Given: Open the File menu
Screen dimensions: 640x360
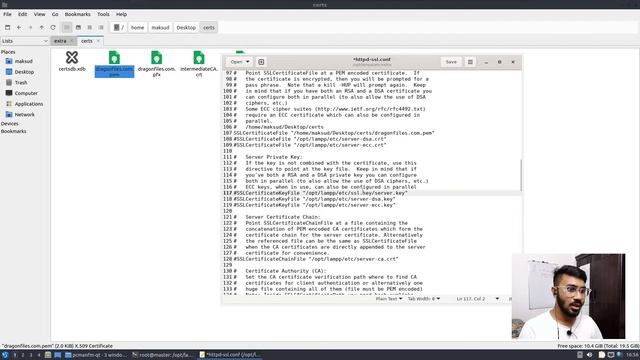Looking at the screenshot, I should tap(7, 14).
